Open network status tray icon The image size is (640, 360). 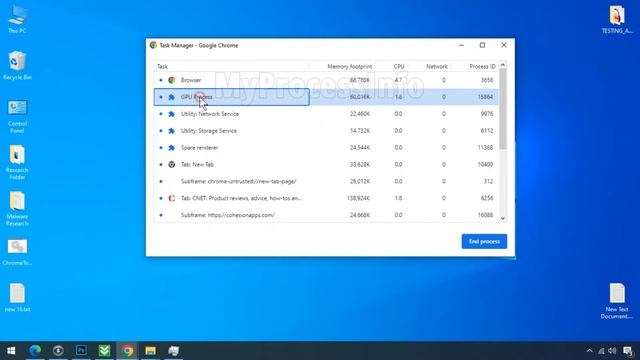click(x=601, y=351)
